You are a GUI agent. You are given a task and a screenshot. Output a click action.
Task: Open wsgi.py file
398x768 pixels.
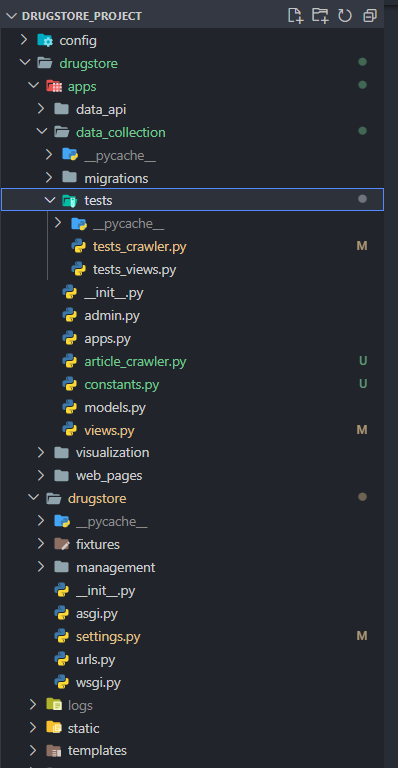coord(98,682)
